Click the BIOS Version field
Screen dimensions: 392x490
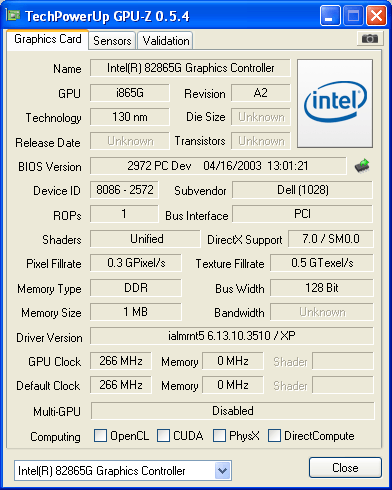click(x=218, y=166)
